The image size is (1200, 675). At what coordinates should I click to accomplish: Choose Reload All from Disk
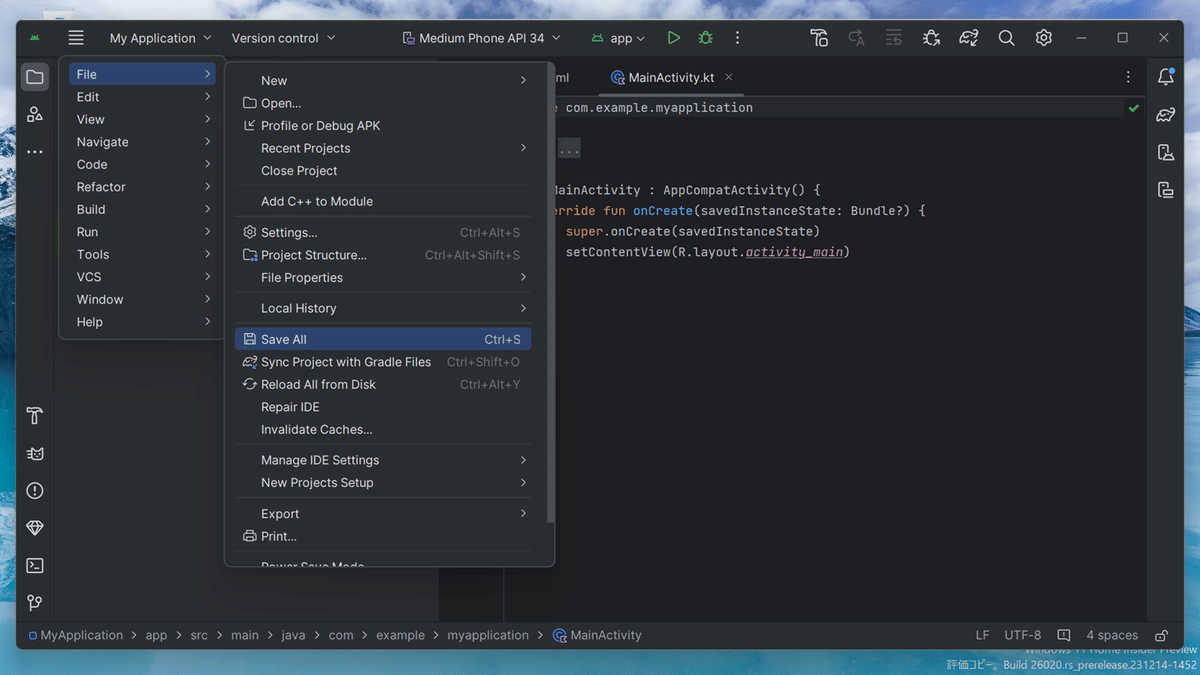383,384
